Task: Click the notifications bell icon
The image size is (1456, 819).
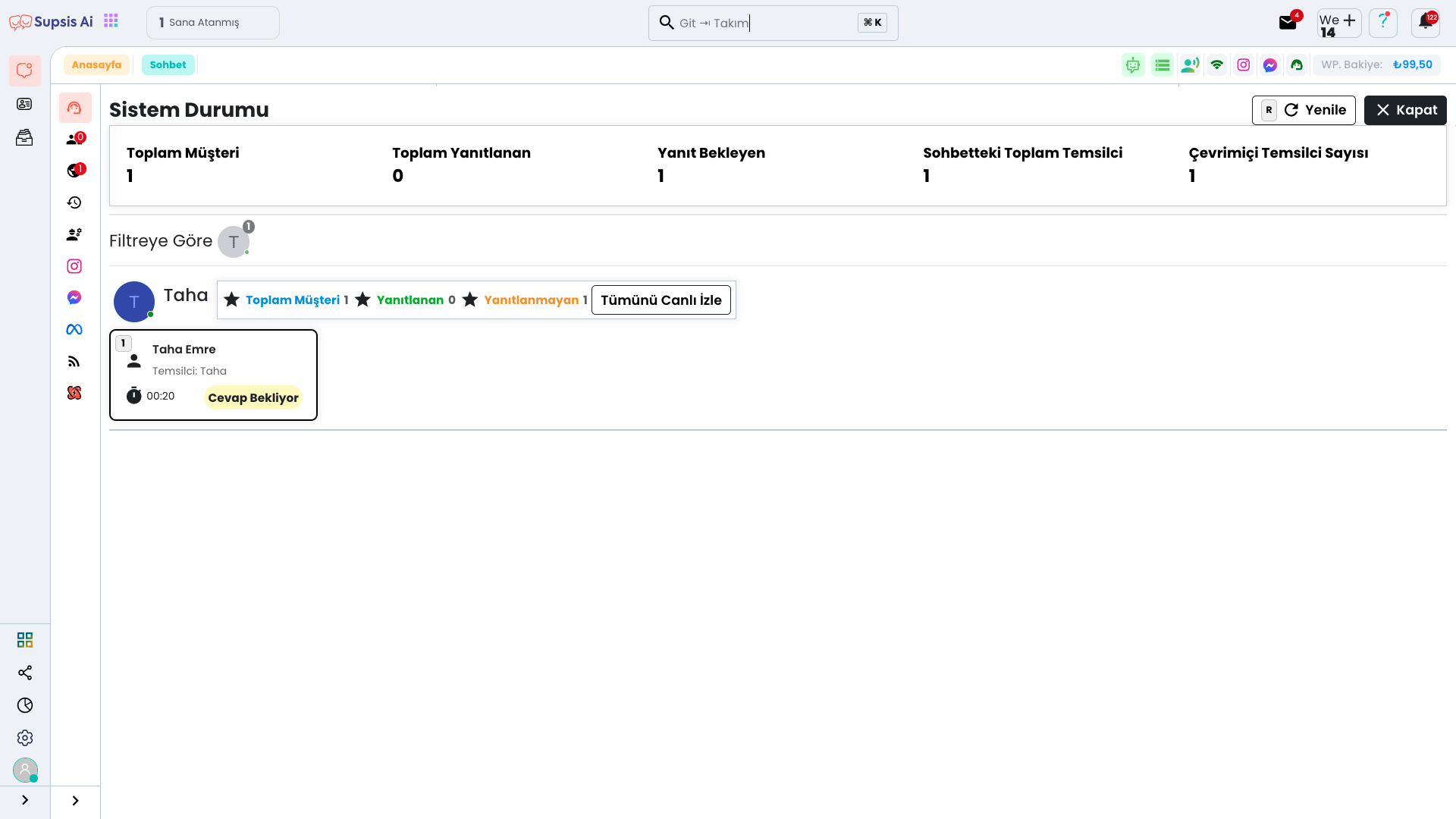Action: [1426, 22]
